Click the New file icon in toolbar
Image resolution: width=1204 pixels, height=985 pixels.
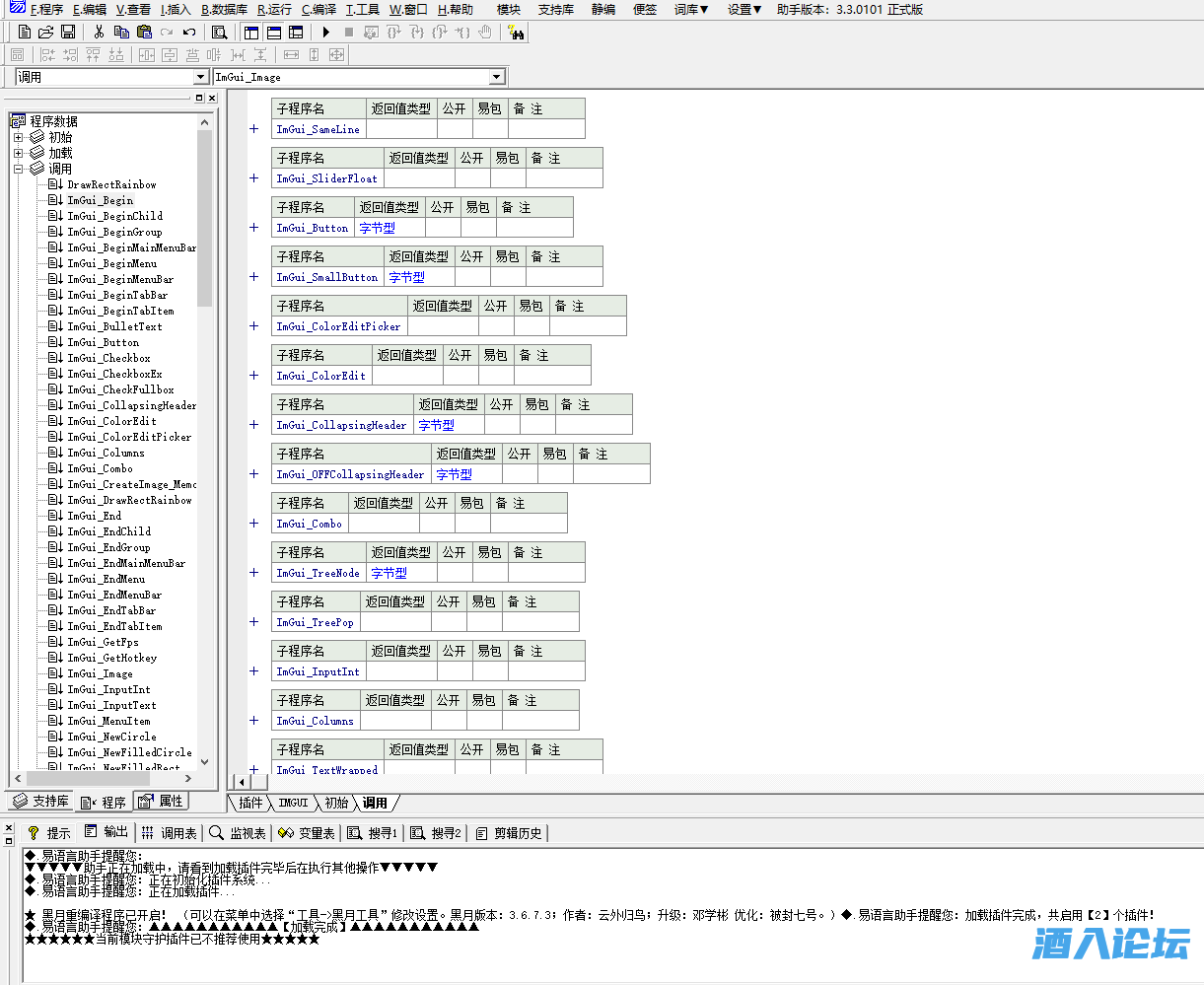coord(25,33)
